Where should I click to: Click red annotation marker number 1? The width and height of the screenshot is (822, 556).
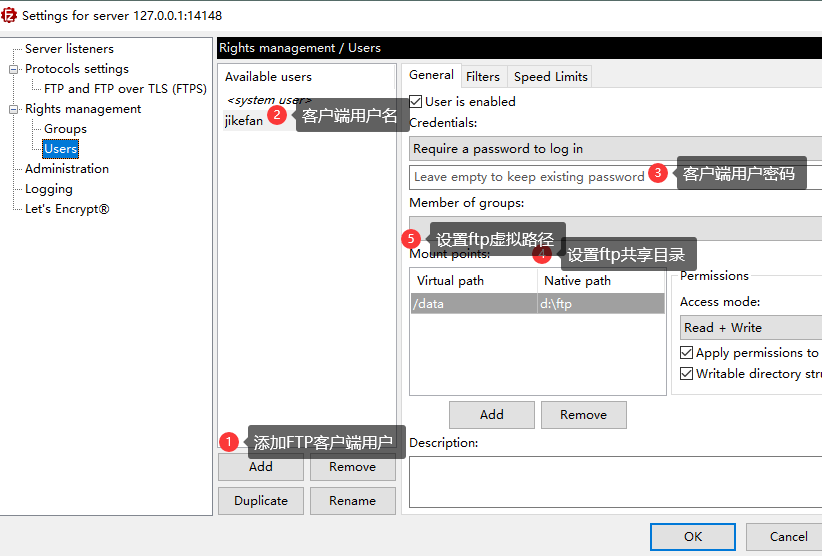click(x=229, y=442)
